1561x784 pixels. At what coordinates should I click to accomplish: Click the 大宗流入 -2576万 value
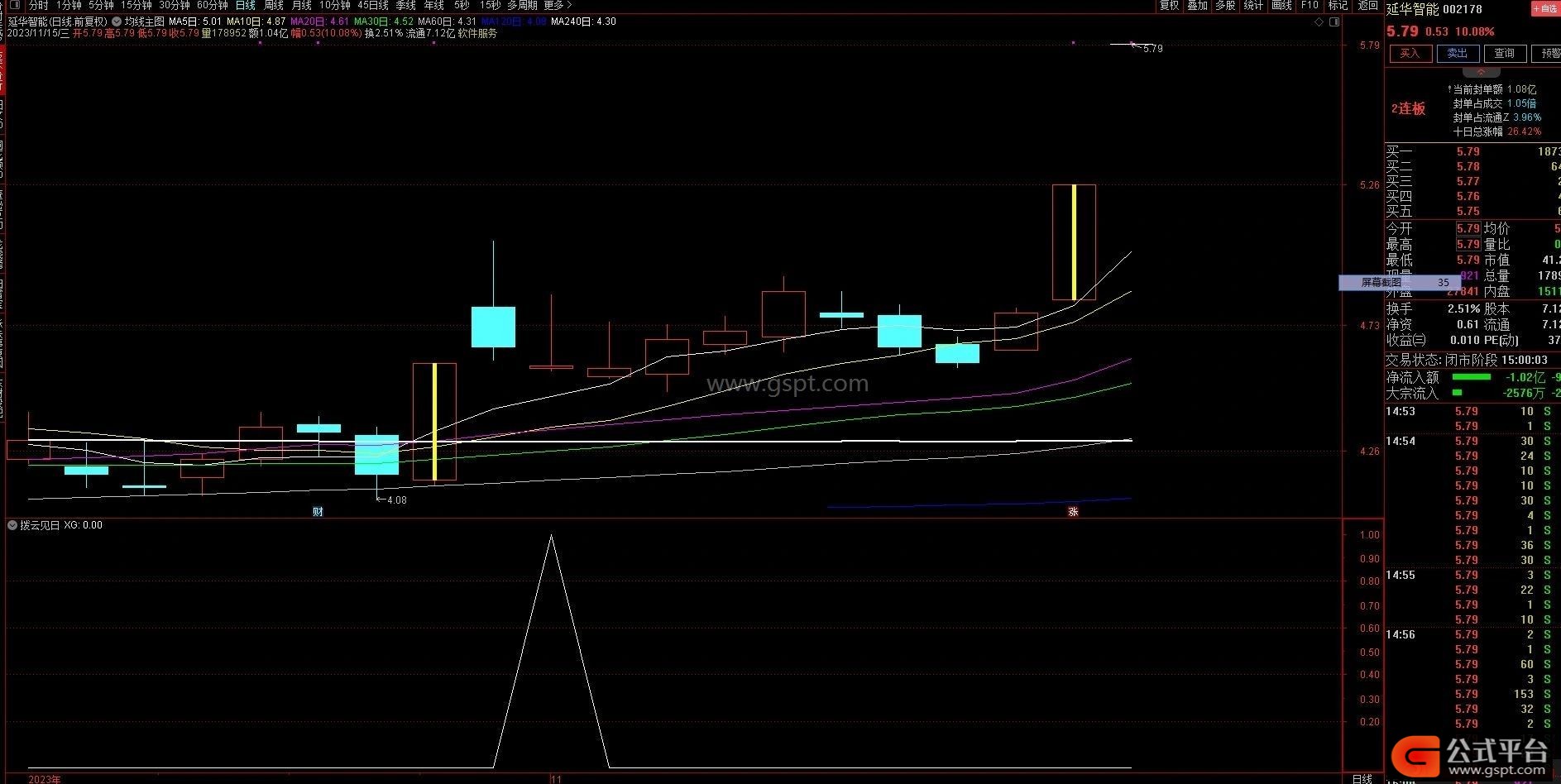click(1524, 393)
